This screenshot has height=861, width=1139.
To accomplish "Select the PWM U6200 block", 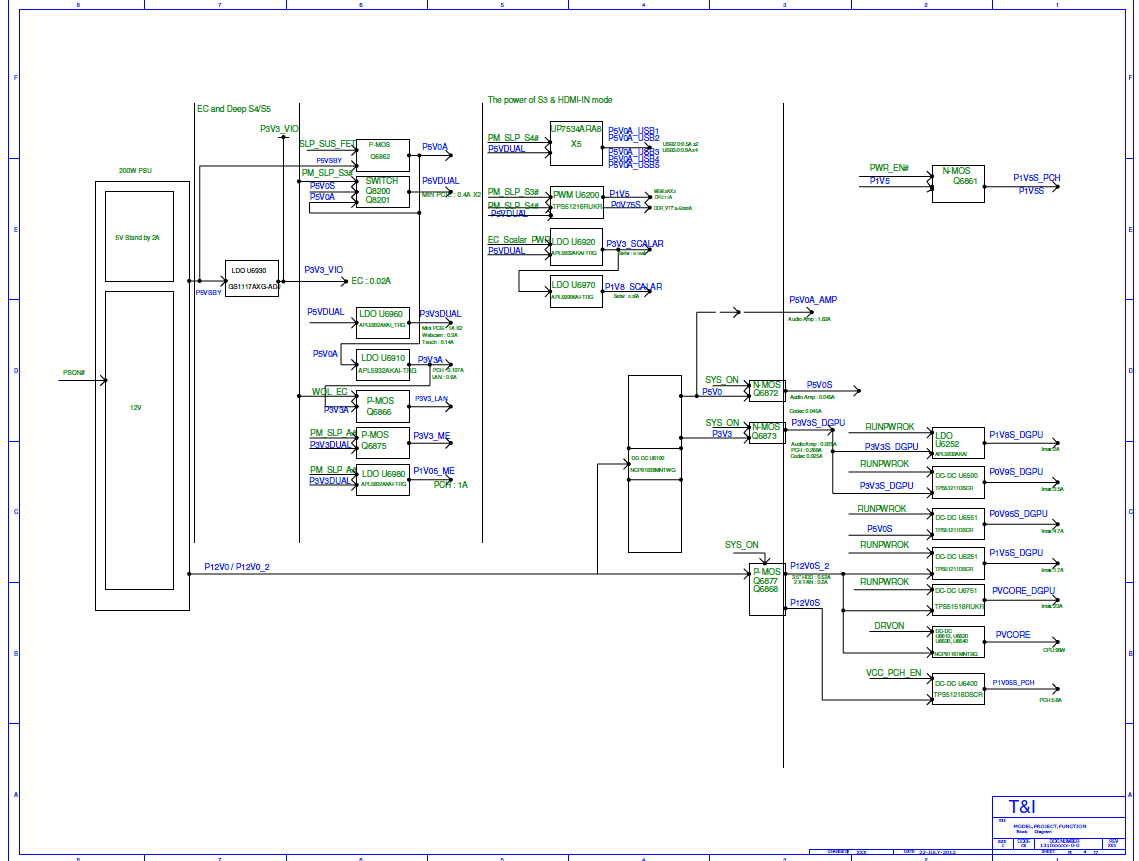I will [x=577, y=202].
